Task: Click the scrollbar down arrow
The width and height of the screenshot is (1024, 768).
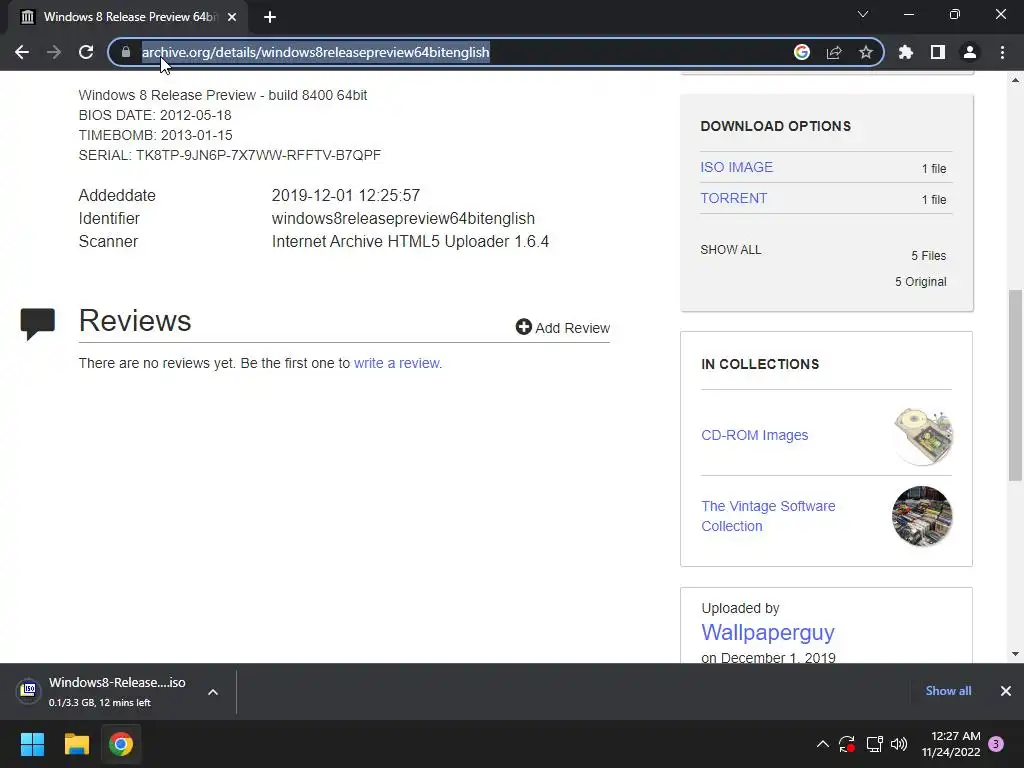Action: pos(1015,654)
